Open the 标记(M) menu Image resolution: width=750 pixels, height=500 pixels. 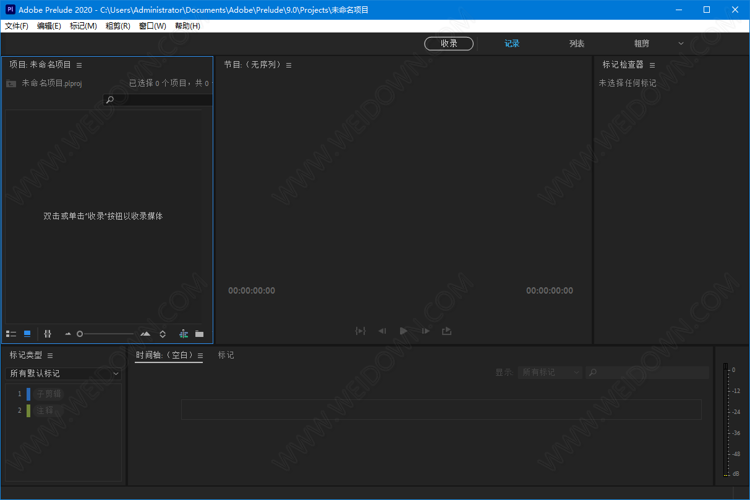(x=83, y=26)
